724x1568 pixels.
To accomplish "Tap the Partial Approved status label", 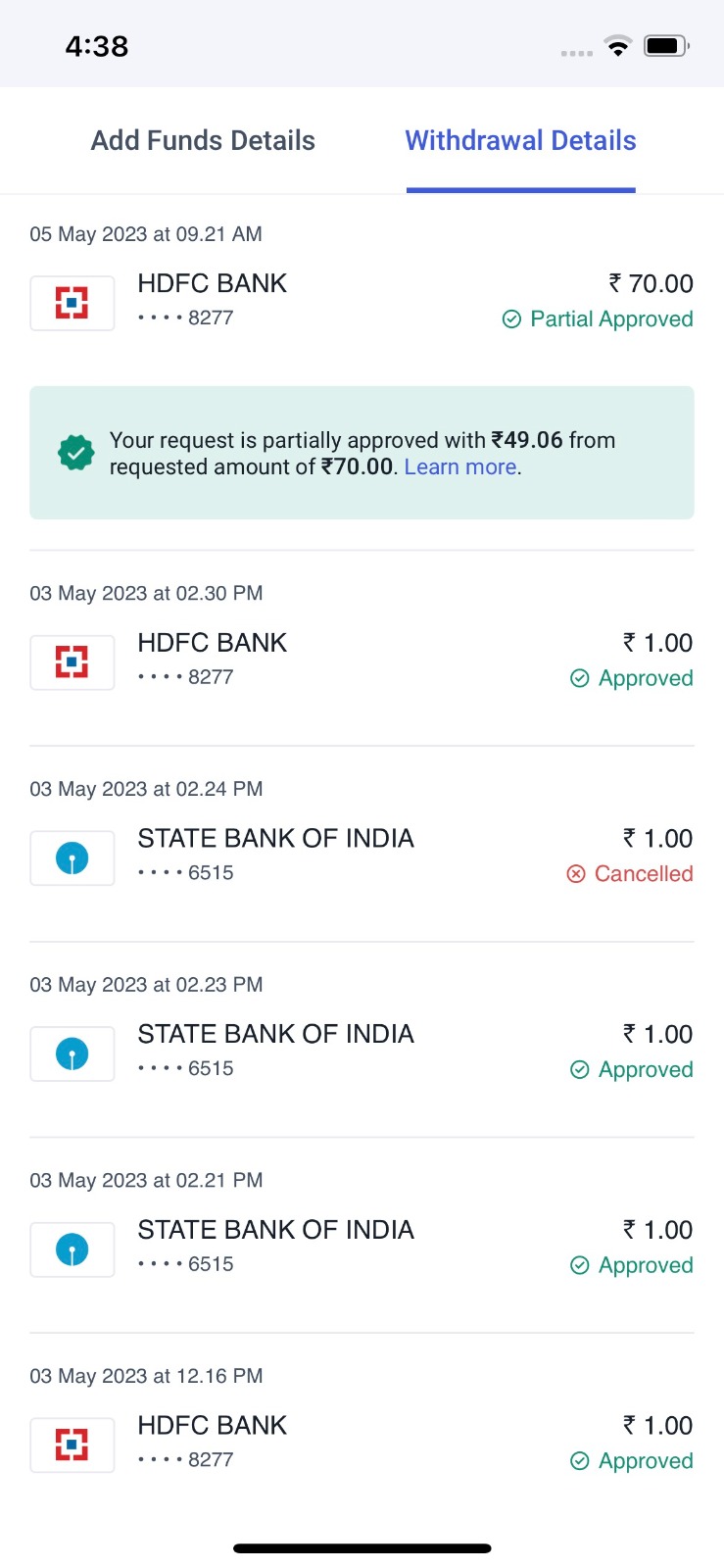I will pyautogui.click(x=611, y=319).
